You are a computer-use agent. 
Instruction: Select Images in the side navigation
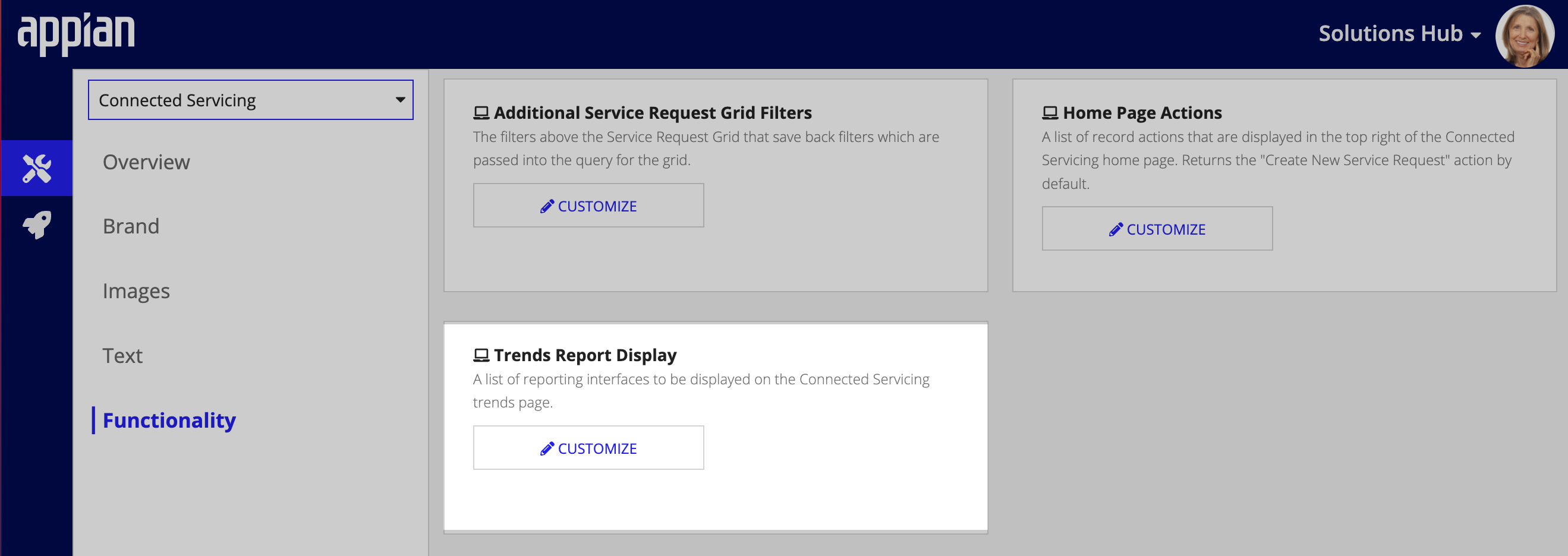[x=136, y=292]
